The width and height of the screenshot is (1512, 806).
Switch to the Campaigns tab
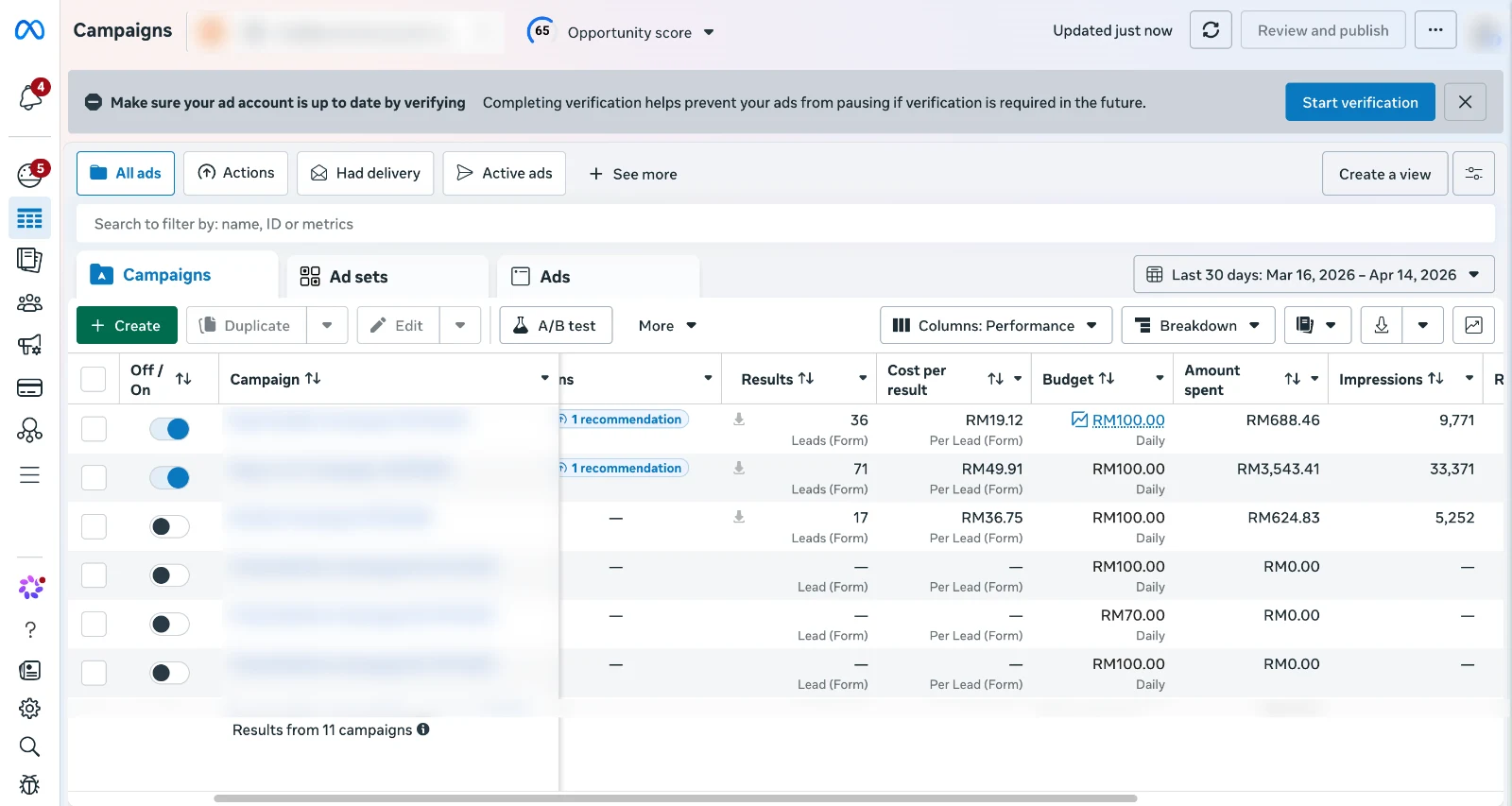click(x=178, y=275)
